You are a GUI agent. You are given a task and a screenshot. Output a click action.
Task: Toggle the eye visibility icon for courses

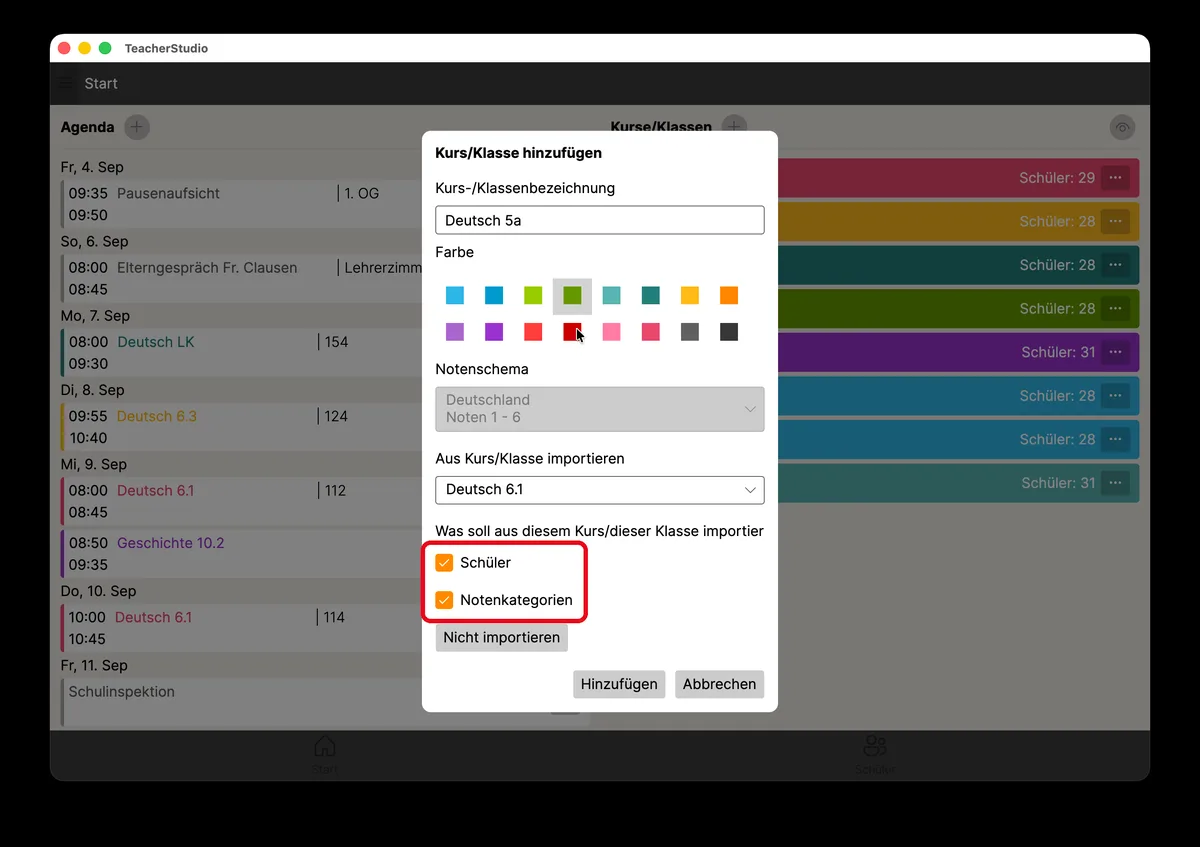click(x=1122, y=127)
